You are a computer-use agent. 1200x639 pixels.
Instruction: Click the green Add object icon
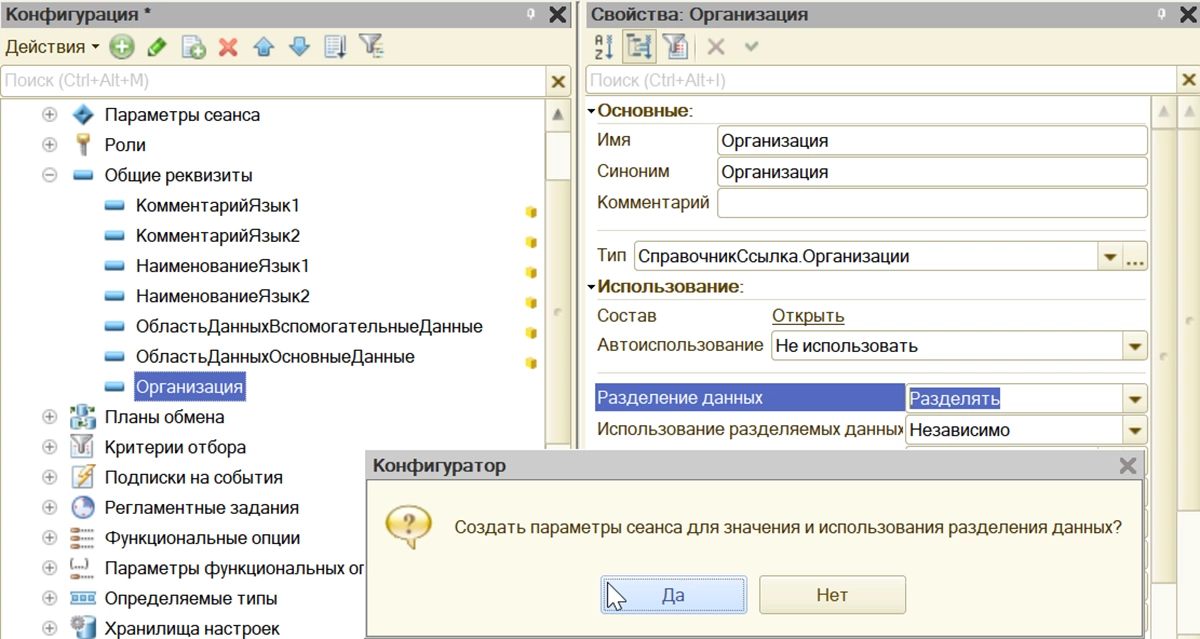pos(122,47)
